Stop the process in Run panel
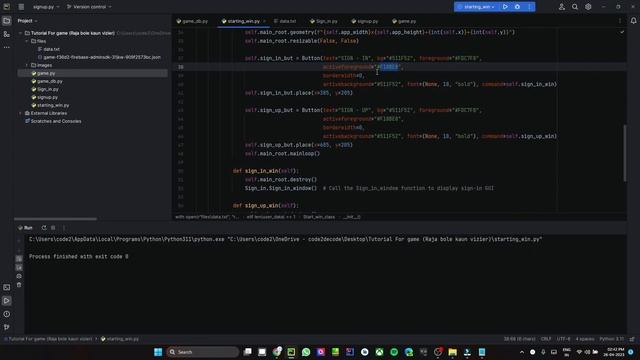Viewport: 640px width, 360px height. (x=53, y=228)
